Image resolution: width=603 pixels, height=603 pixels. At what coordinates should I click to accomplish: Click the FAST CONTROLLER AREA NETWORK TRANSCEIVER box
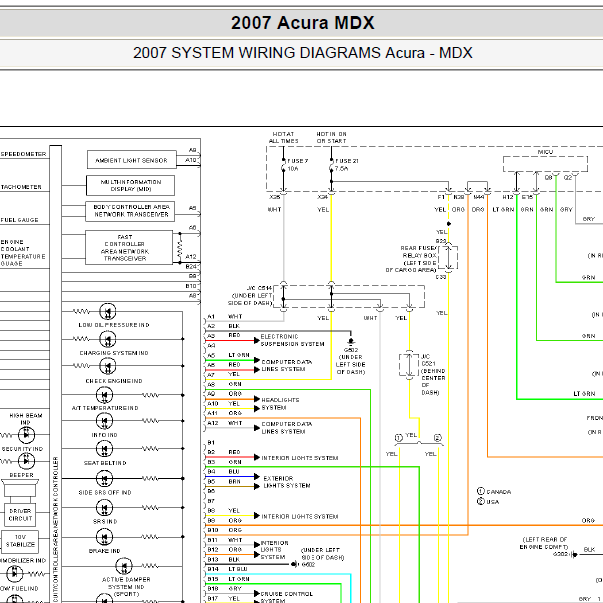click(x=129, y=248)
